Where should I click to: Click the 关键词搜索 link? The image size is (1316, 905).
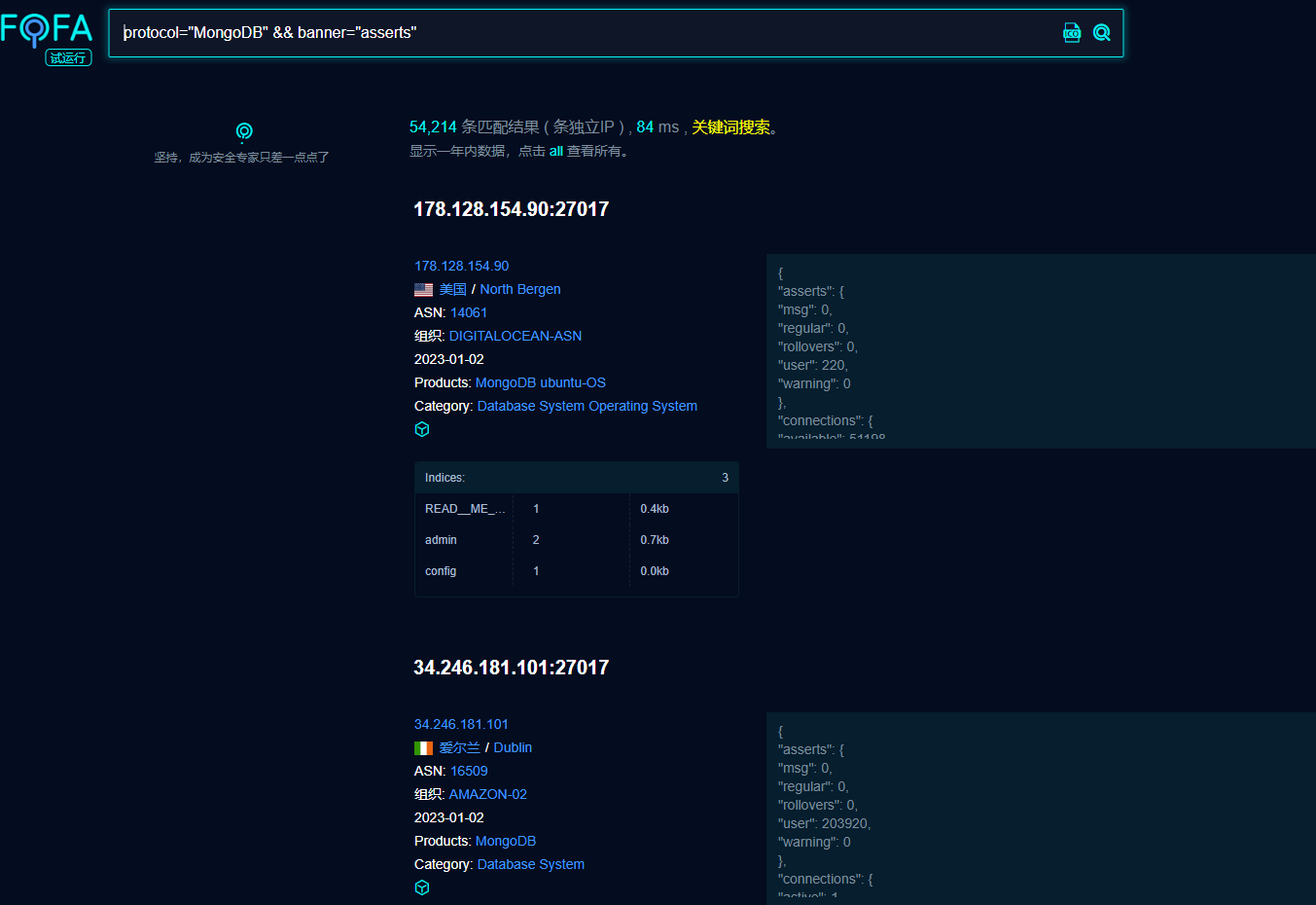730,127
